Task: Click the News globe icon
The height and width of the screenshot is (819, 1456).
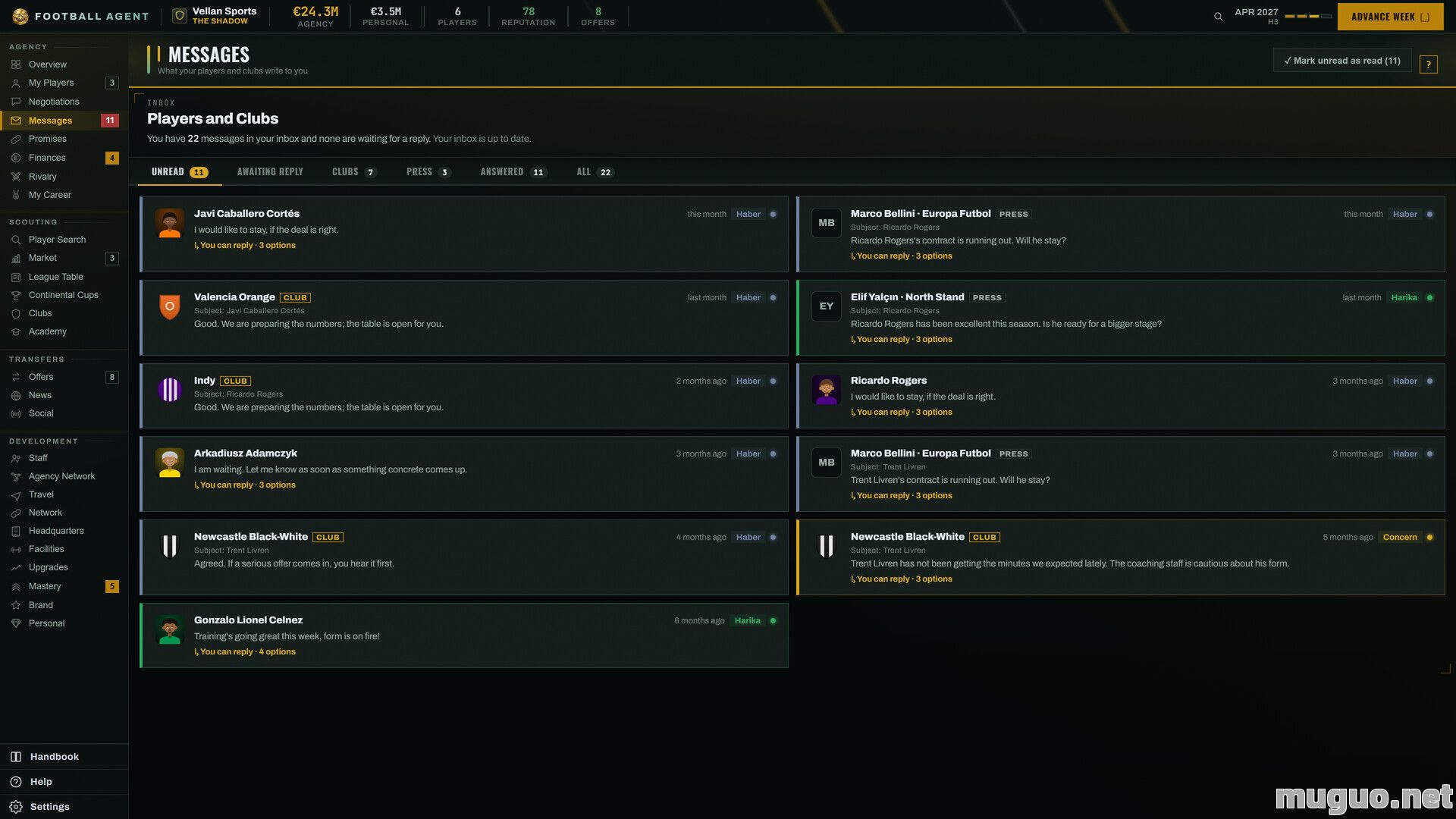Action: click(x=16, y=395)
